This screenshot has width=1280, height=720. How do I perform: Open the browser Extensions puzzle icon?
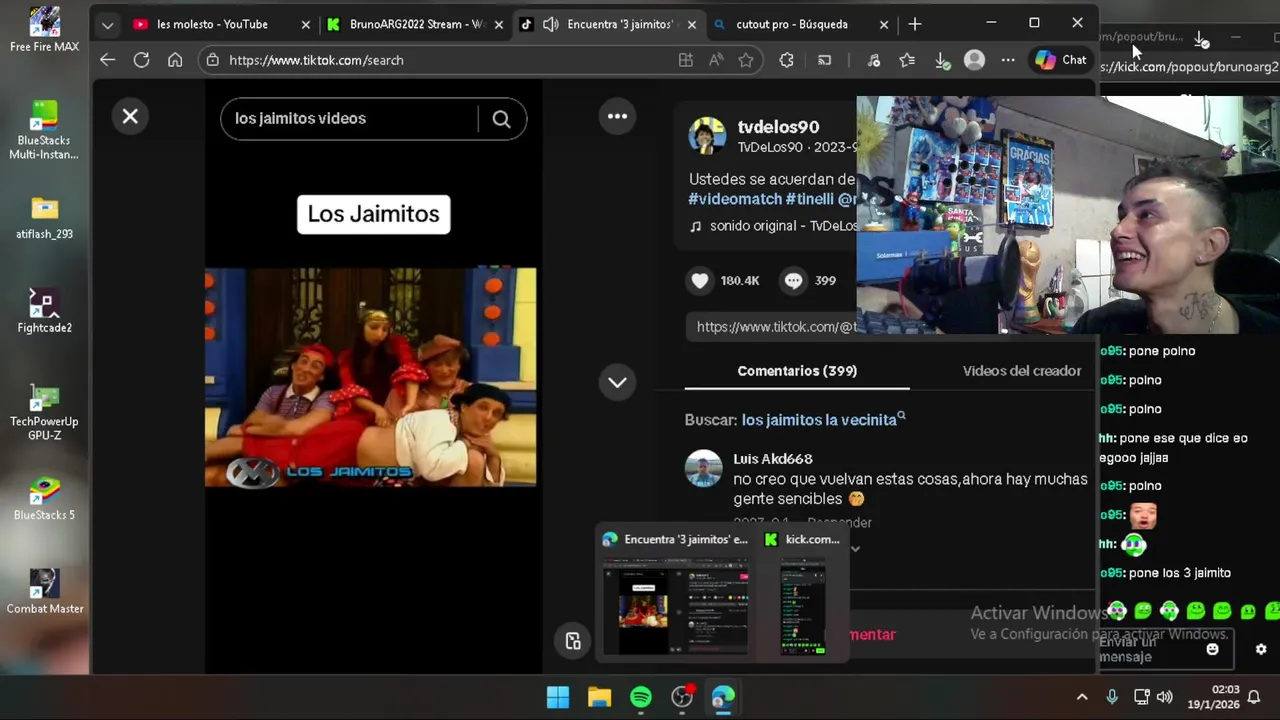(786, 60)
